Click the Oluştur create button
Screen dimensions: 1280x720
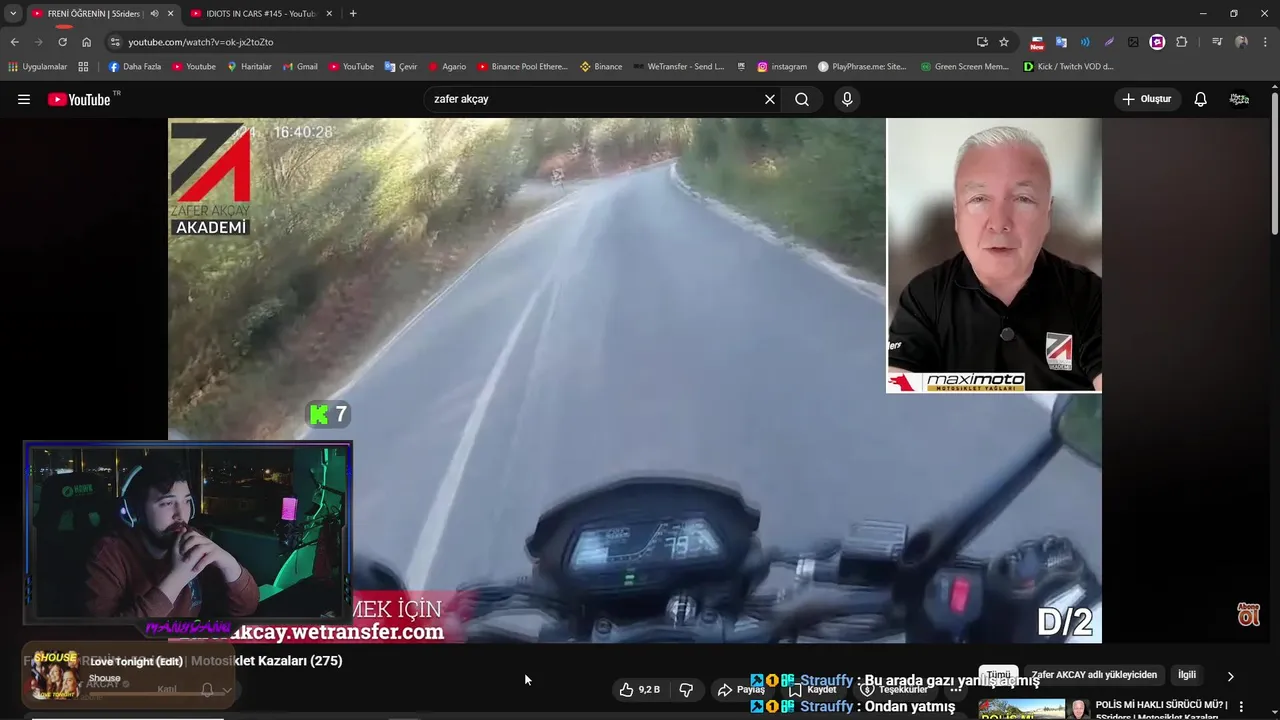click(1146, 99)
